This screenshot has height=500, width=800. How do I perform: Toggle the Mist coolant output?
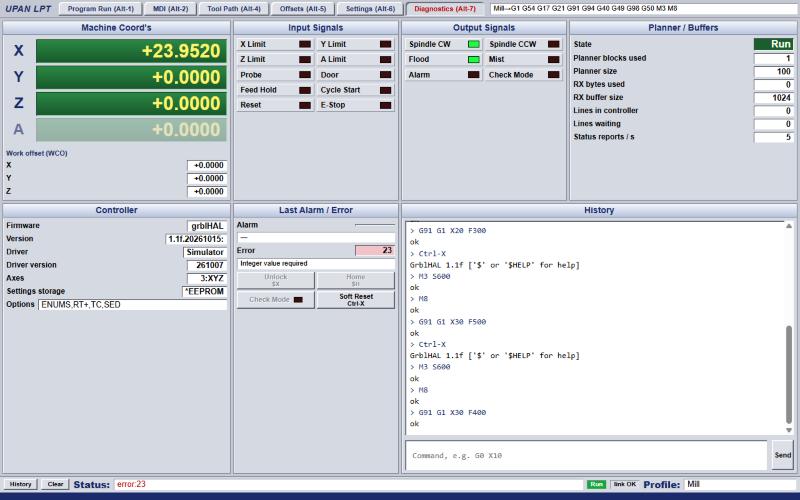(554, 60)
